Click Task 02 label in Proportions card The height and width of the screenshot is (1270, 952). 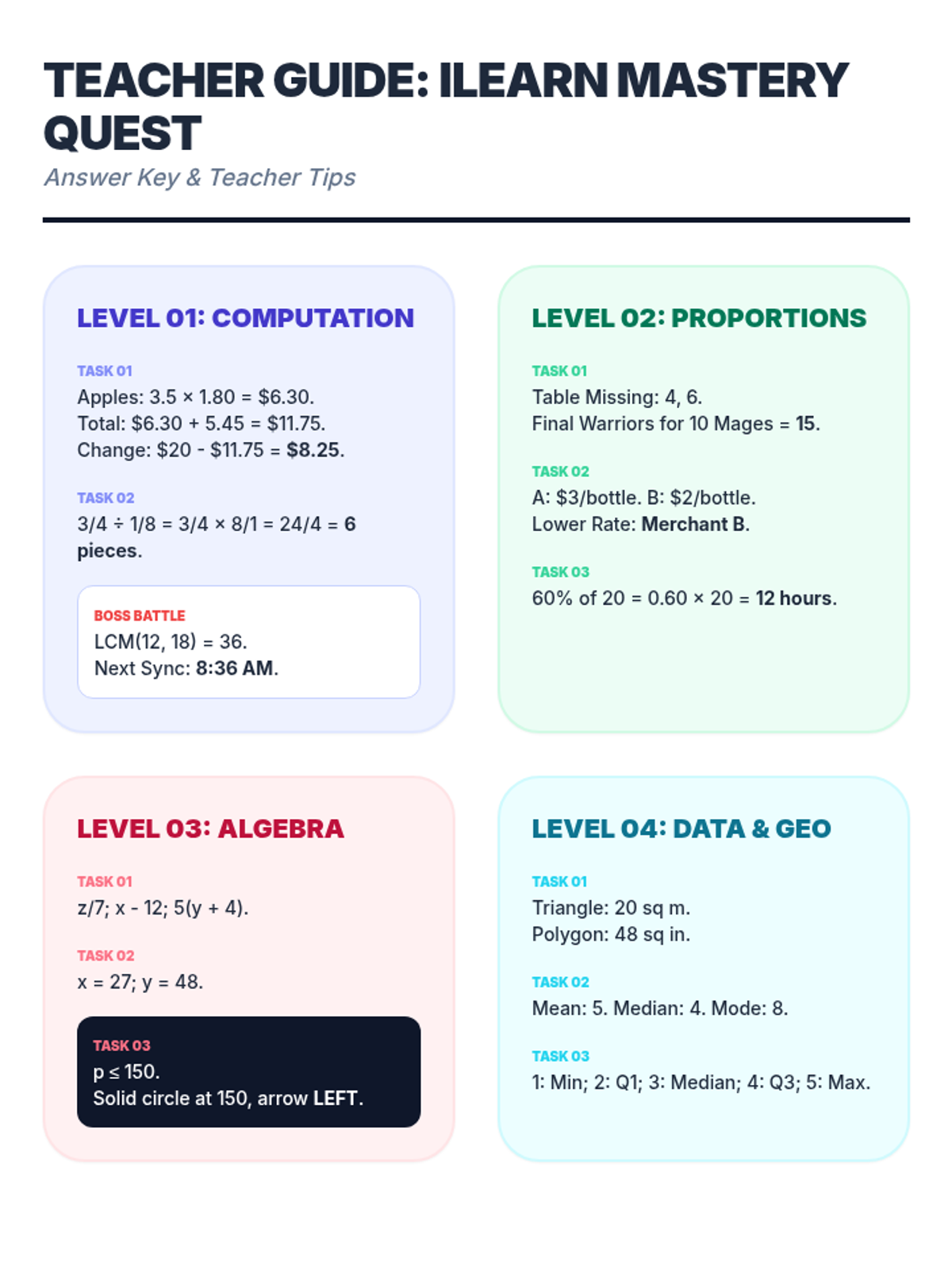[x=561, y=471]
